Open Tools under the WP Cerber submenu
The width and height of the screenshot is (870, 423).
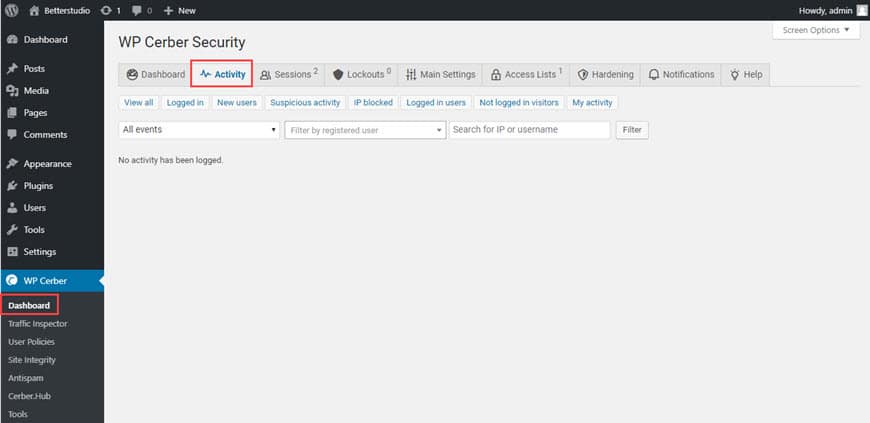click(18, 414)
